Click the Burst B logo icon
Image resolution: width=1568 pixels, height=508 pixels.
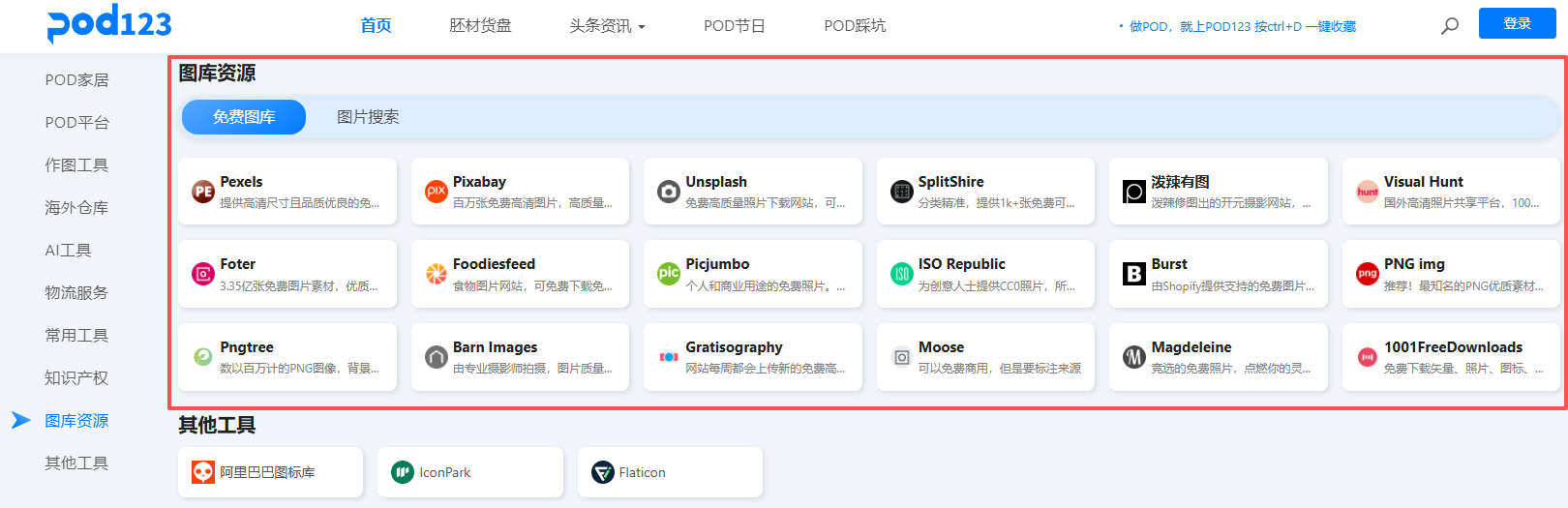click(x=1134, y=274)
